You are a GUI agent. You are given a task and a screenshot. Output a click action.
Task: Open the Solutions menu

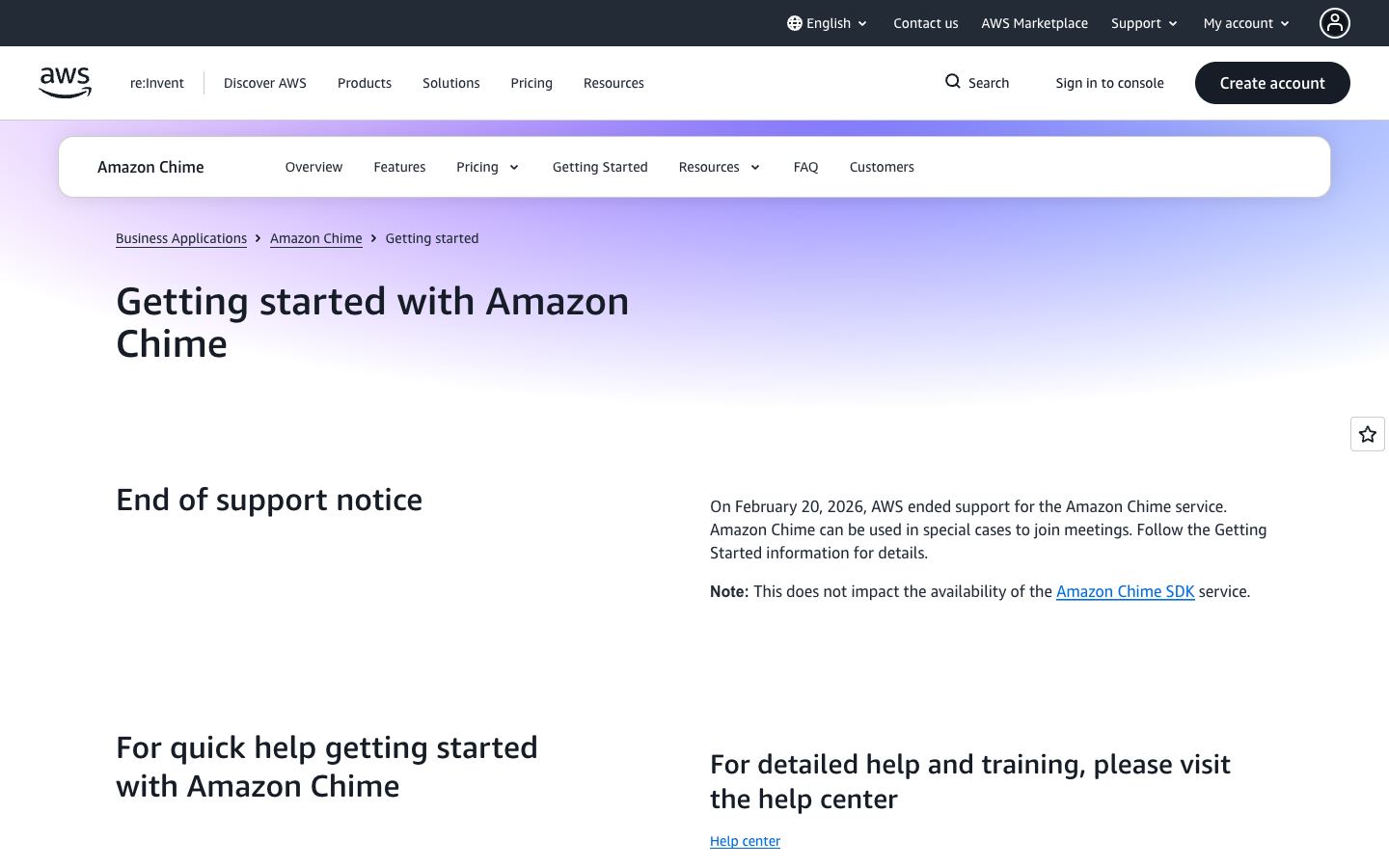(451, 83)
